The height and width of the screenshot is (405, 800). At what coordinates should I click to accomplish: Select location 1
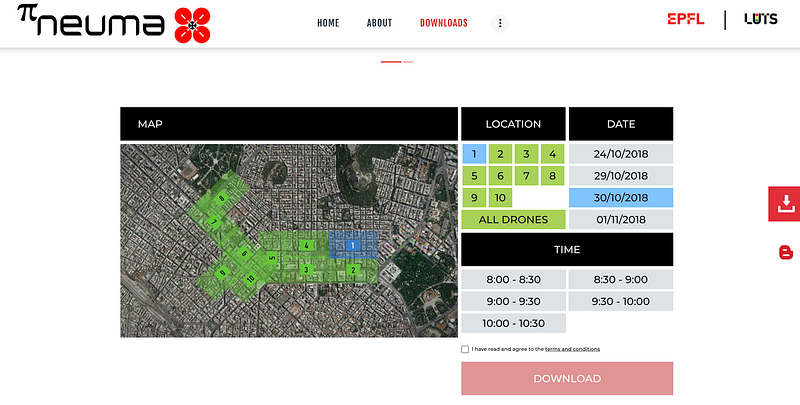click(474, 154)
